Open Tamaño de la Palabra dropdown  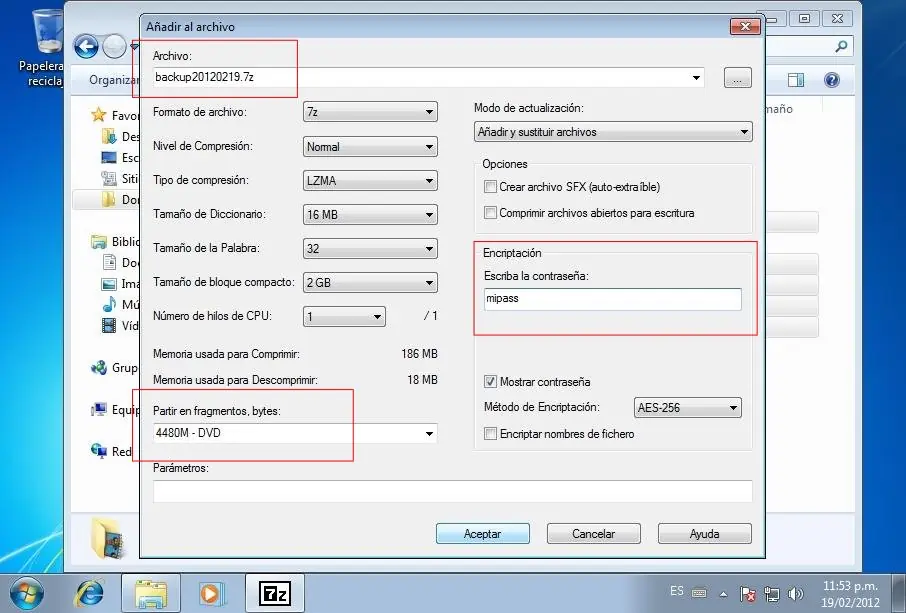pyautogui.click(x=370, y=248)
